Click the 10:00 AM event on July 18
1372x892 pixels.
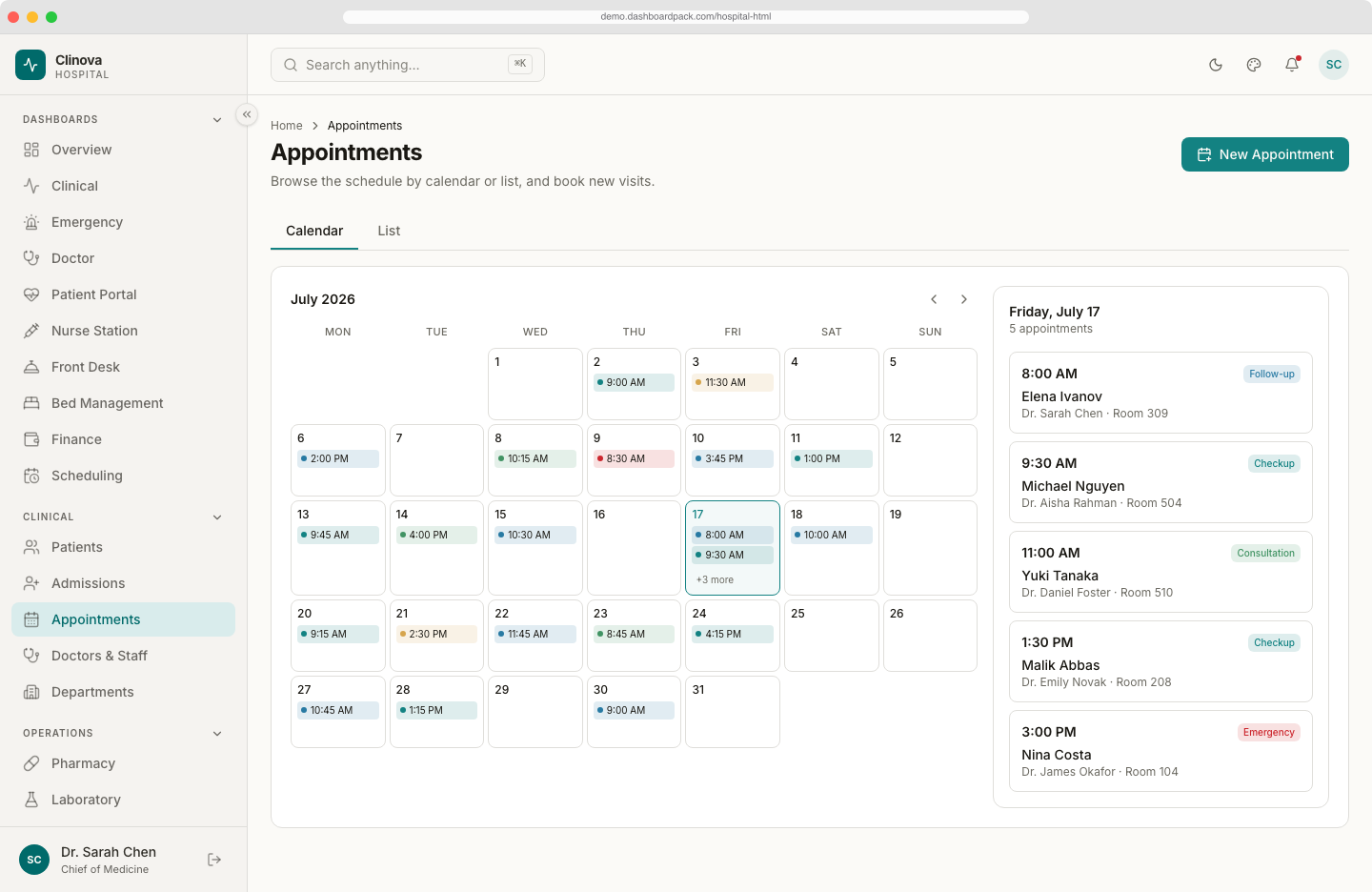click(832, 535)
